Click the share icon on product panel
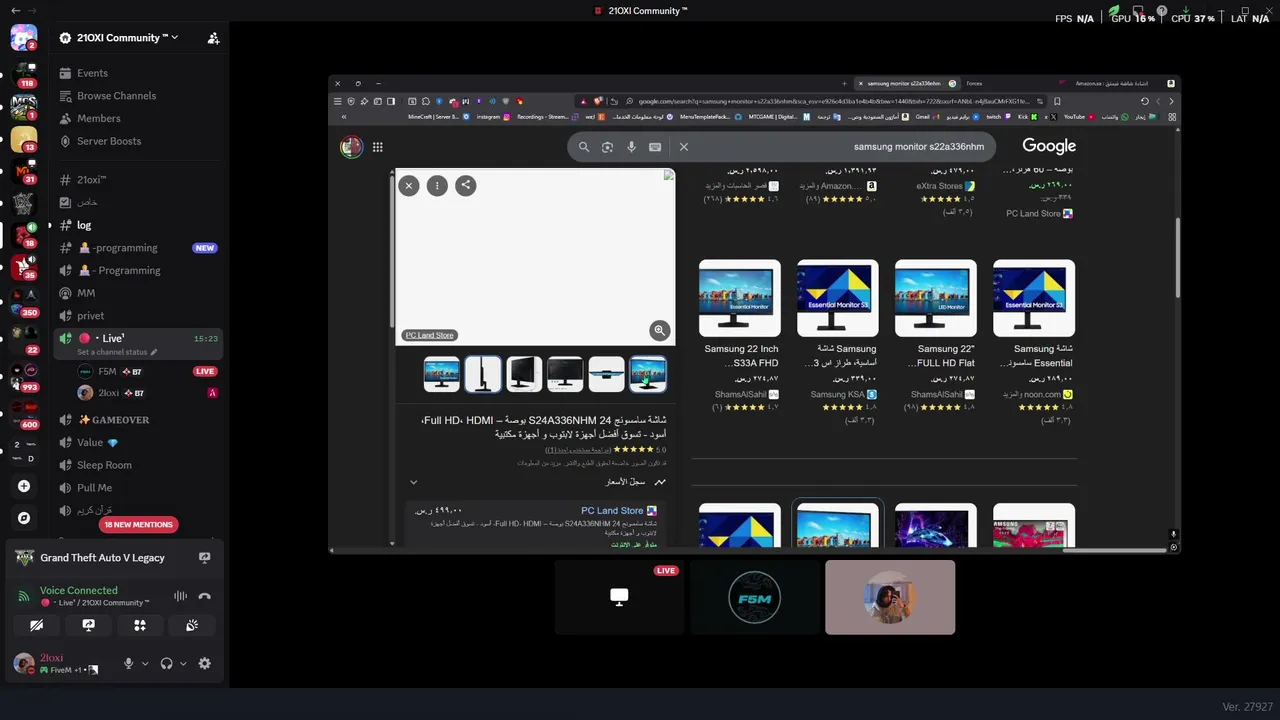The image size is (1280, 720). pyautogui.click(x=465, y=185)
